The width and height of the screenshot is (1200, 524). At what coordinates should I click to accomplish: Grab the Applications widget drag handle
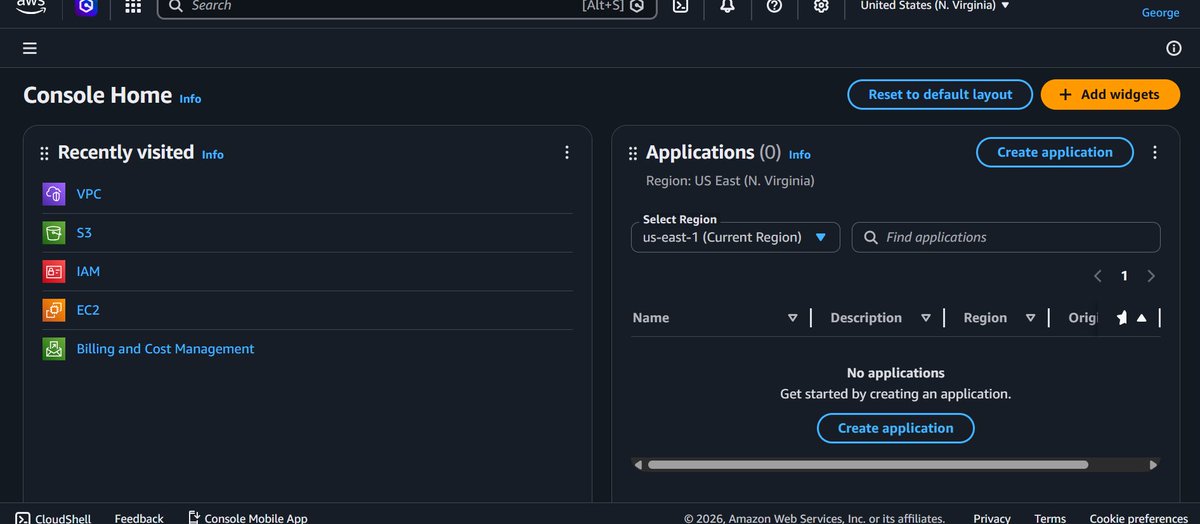tap(632, 153)
